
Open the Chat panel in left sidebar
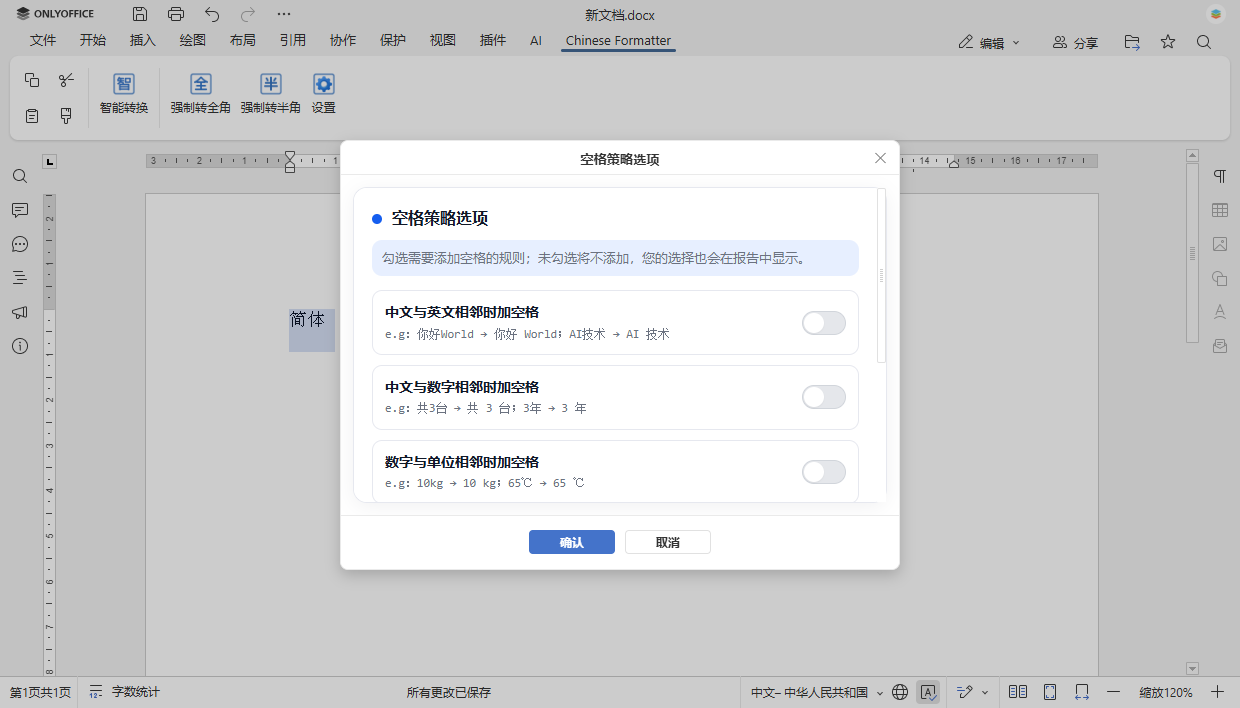pos(20,244)
